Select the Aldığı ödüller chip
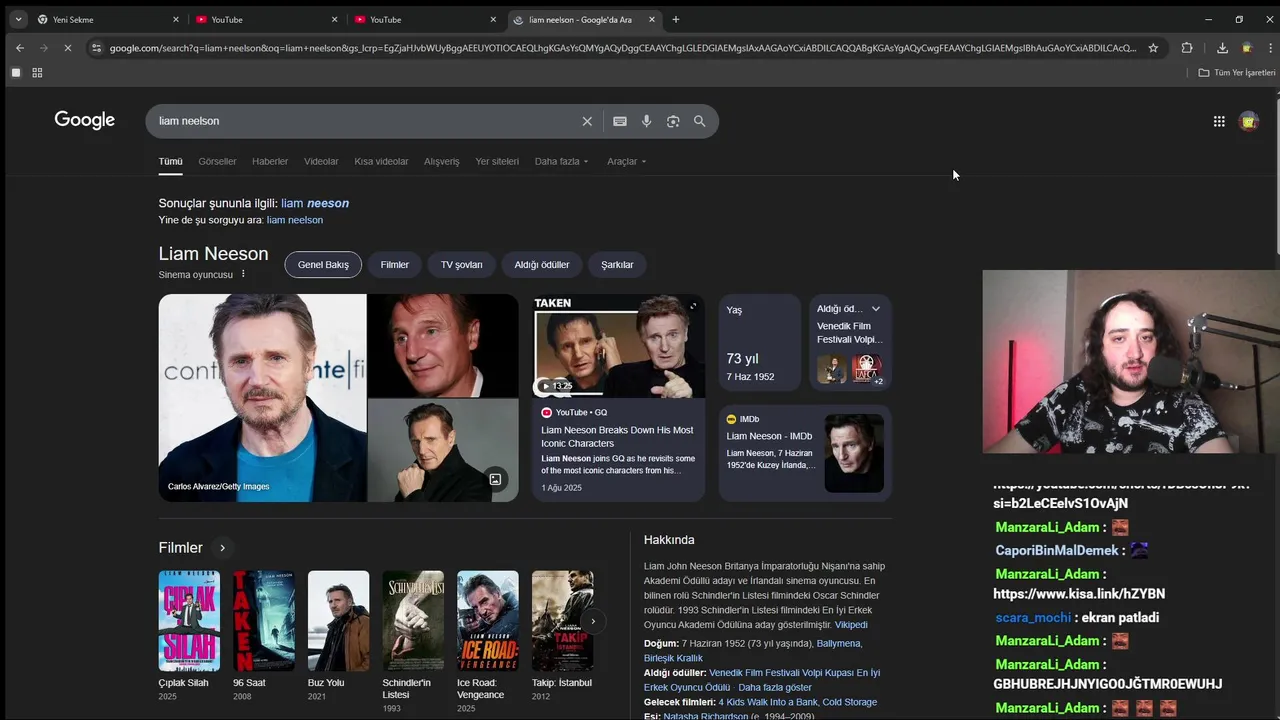Screen dimensions: 1280x720 click(542, 265)
